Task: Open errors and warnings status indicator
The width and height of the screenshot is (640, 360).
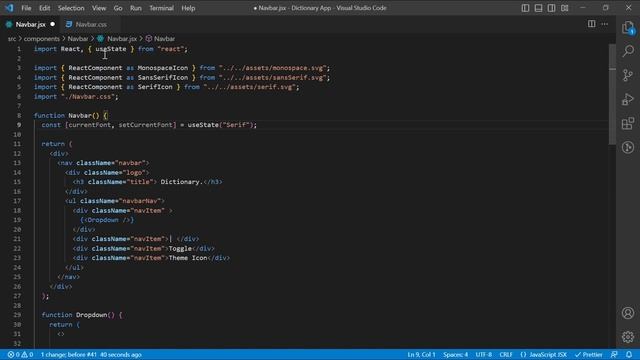Action: 20,355
